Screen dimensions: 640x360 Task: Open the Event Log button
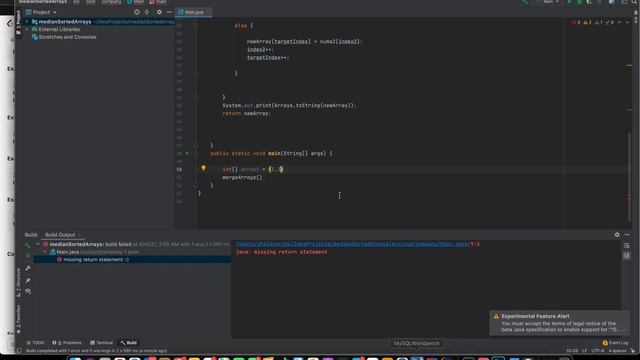[616, 343]
